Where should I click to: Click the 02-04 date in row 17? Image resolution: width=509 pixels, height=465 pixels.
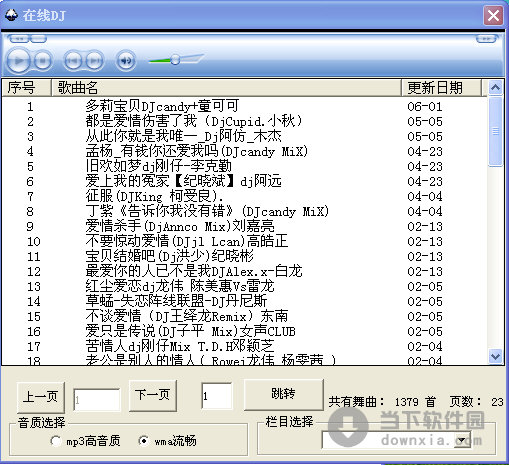(425, 347)
